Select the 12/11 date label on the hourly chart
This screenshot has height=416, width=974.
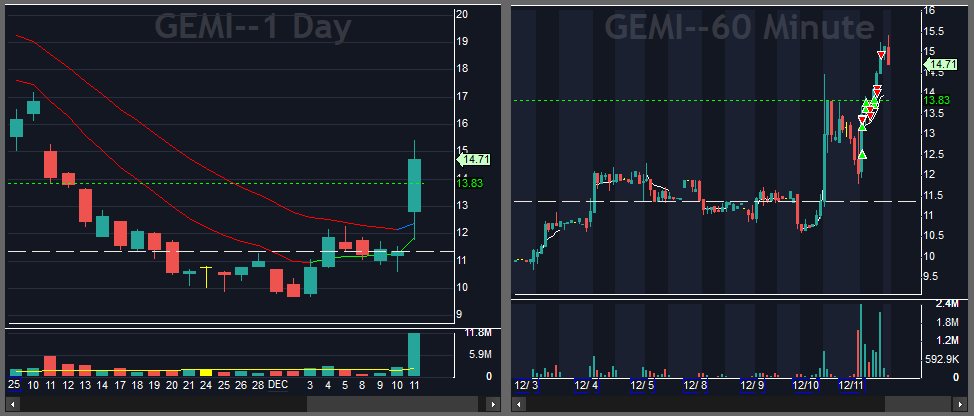[851, 385]
